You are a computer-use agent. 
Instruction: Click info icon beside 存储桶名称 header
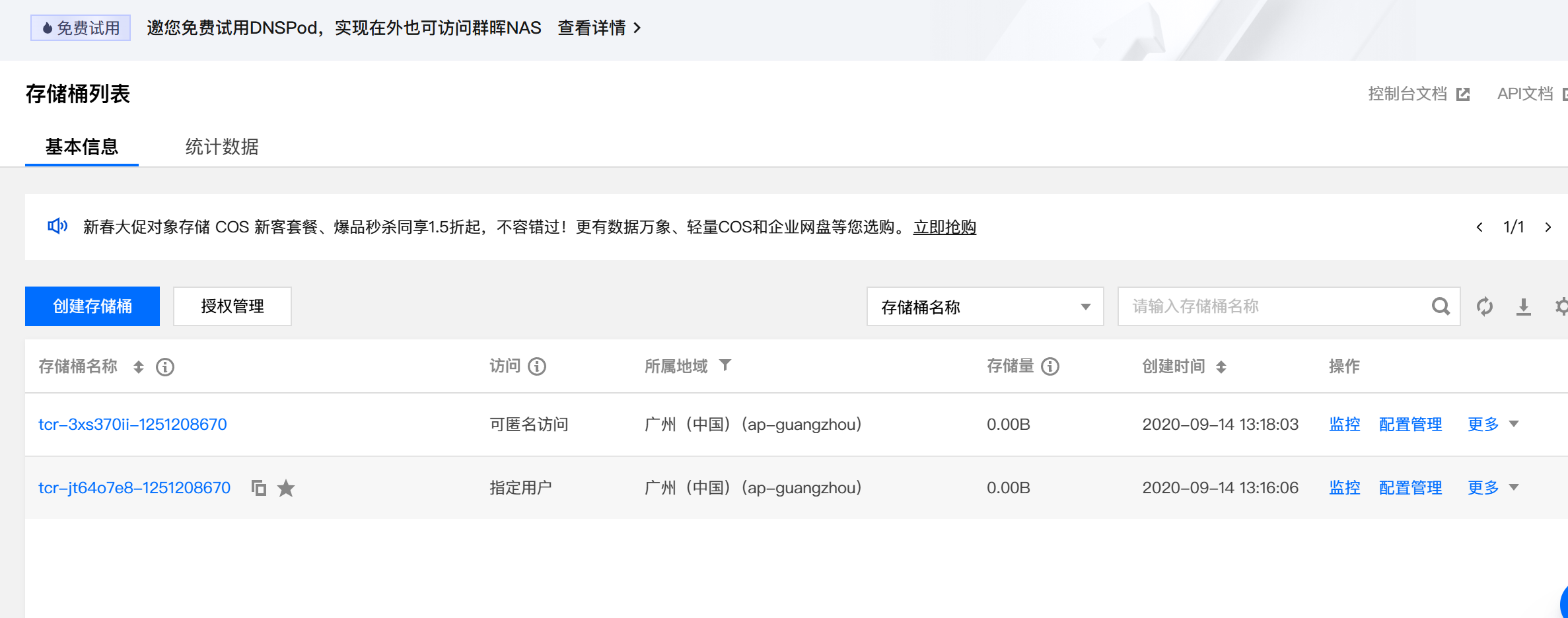coord(165,367)
